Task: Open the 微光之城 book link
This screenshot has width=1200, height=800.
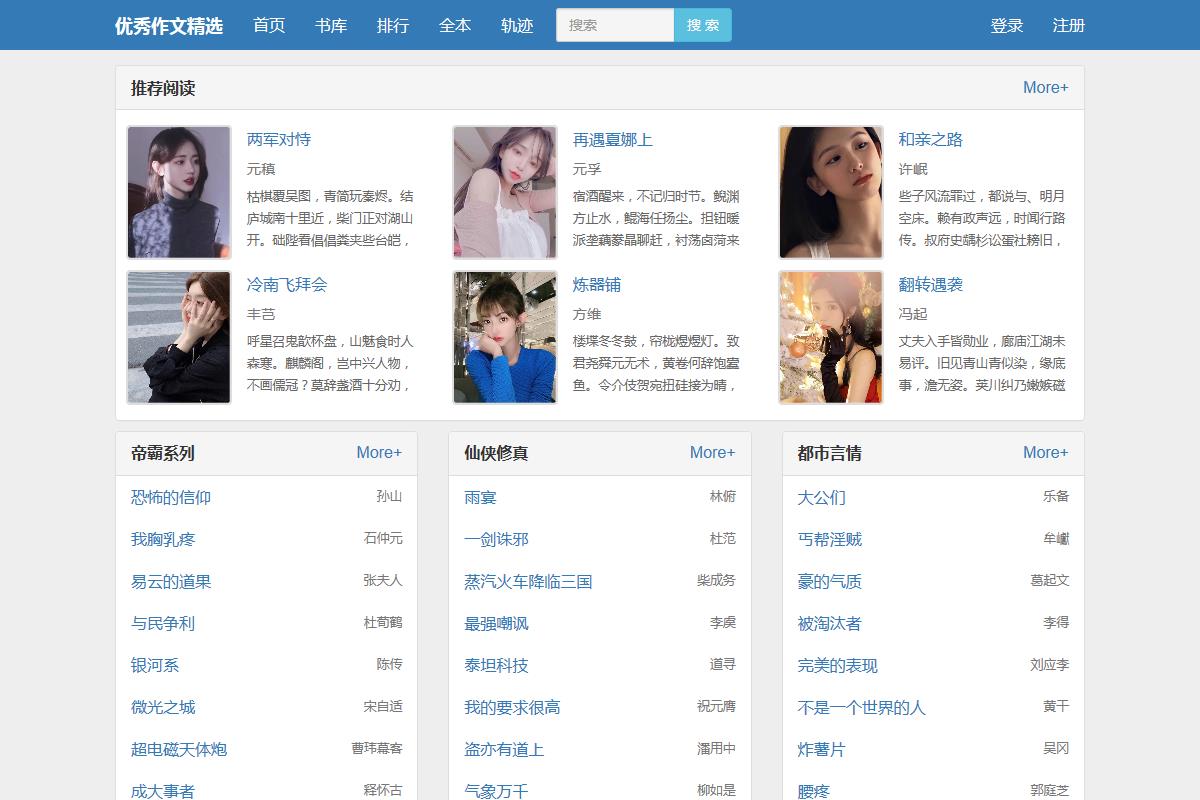Action: click(163, 707)
